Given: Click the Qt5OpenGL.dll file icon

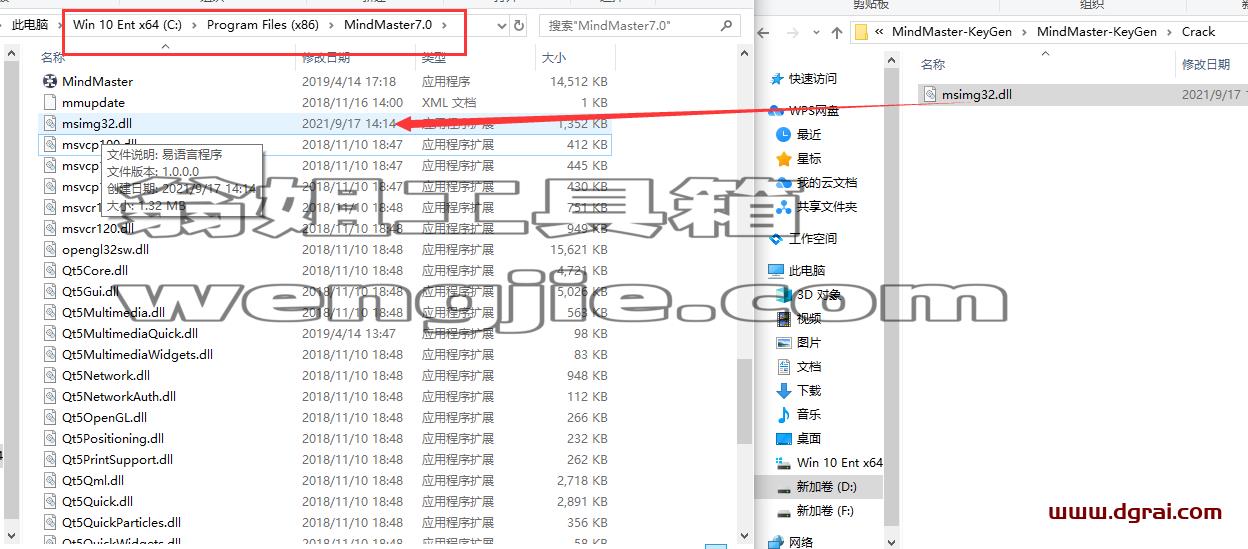Looking at the screenshot, I should click(50, 417).
